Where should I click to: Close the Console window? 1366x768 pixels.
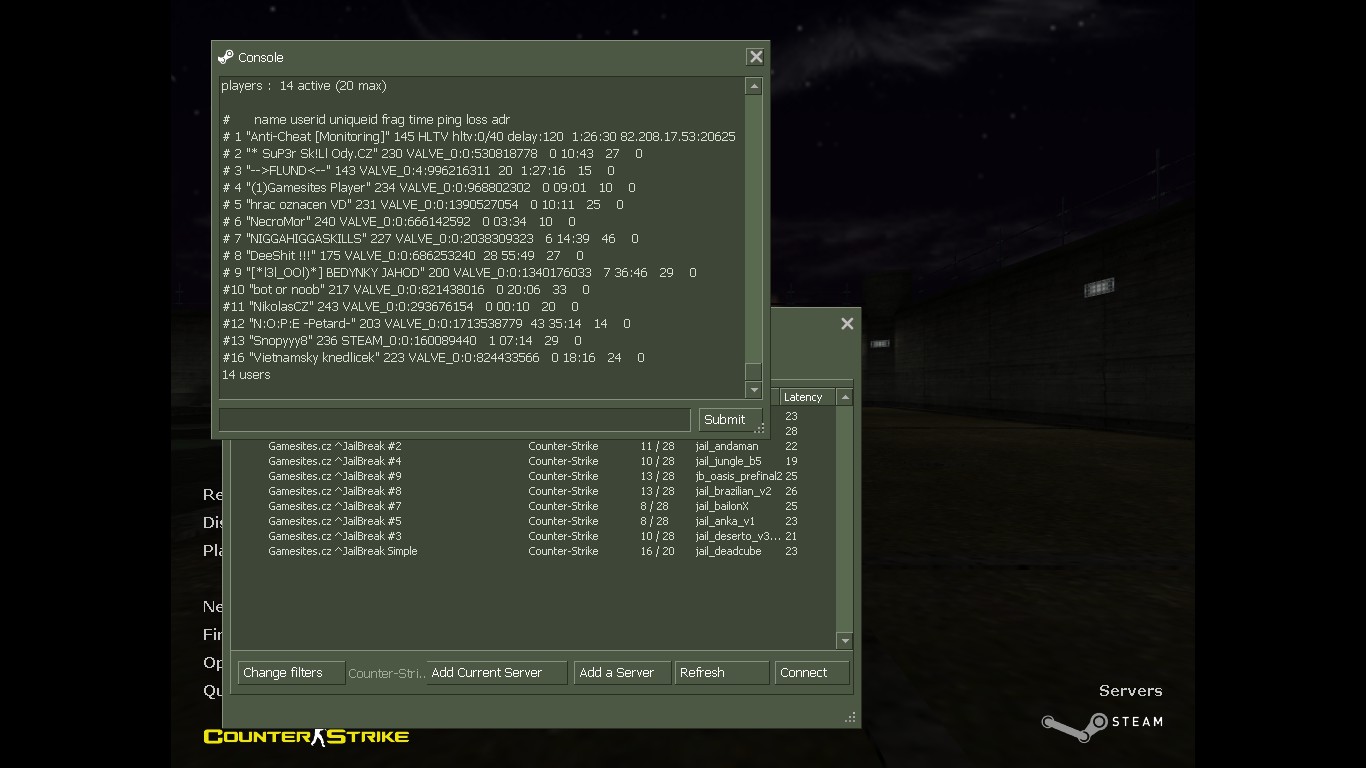pos(756,57)
